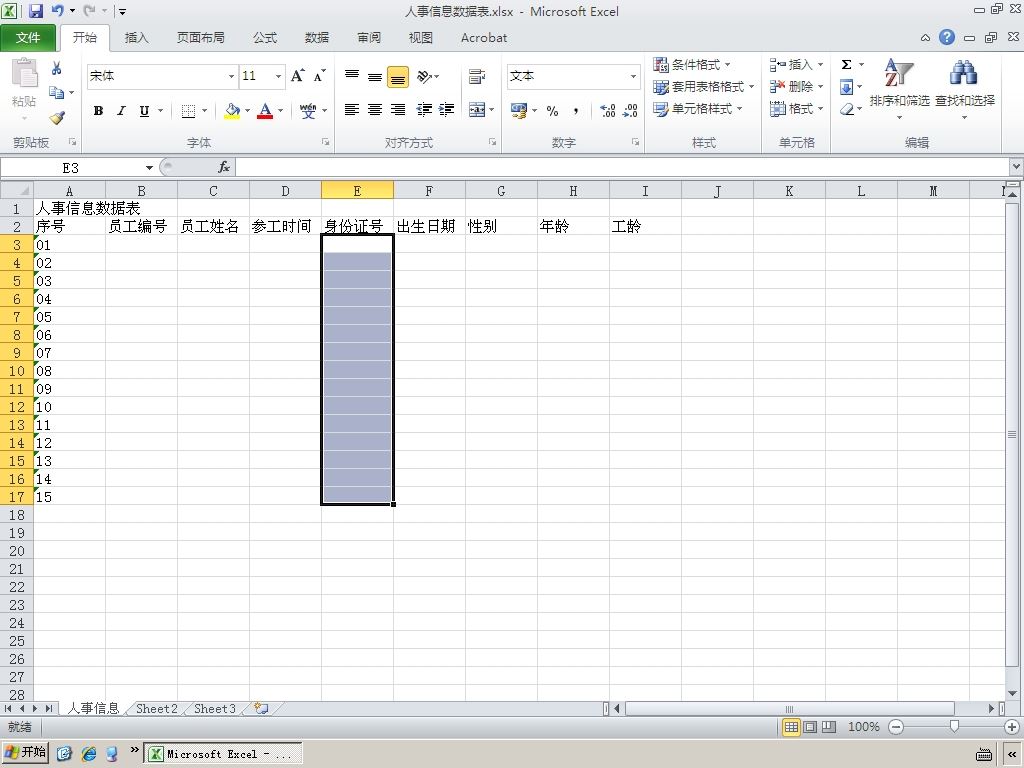Click the Increase Decimal icon
1024x768 pixels.
click(607, 110)
